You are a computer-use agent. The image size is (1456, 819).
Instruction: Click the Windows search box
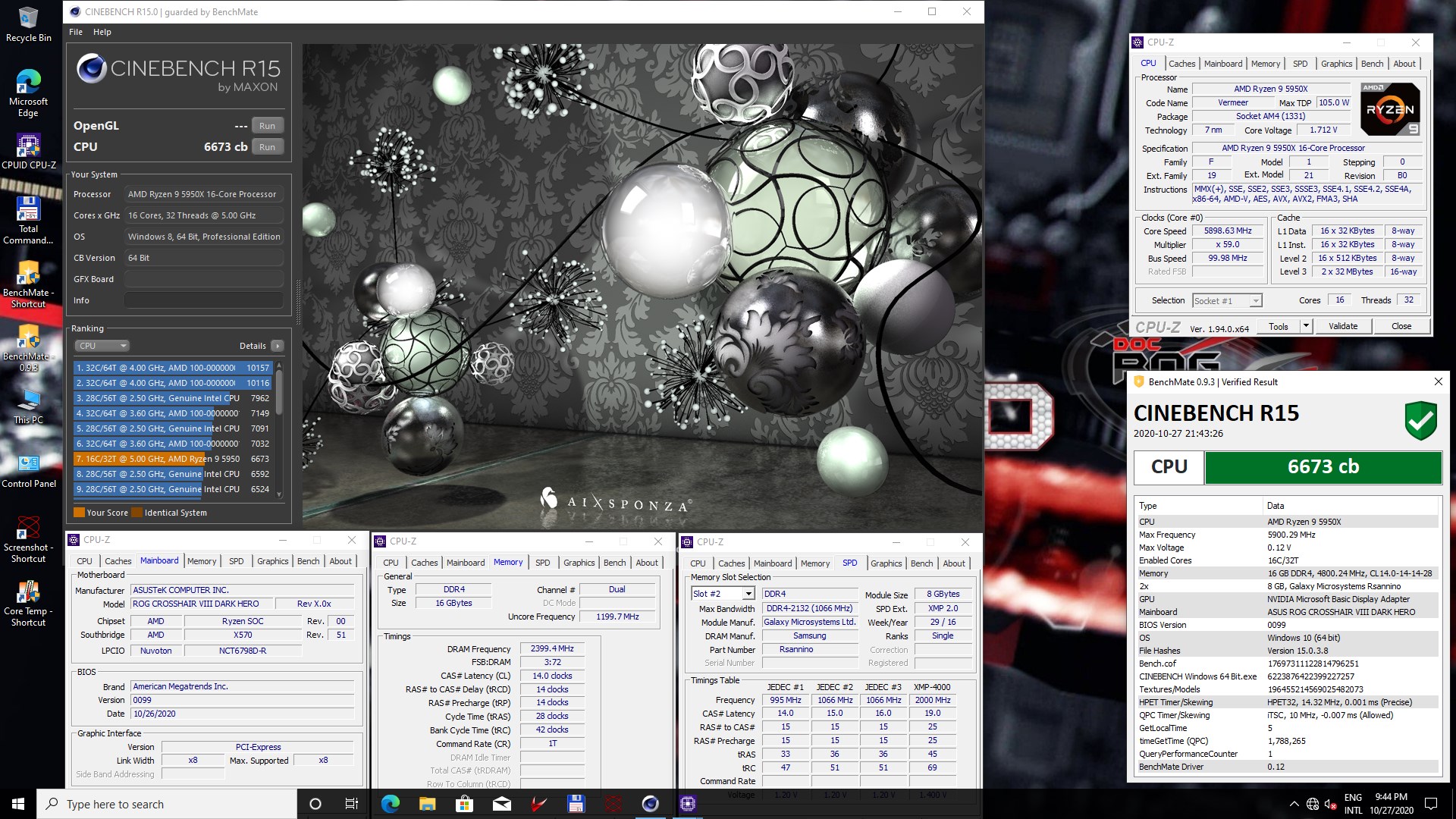[167, 804]
